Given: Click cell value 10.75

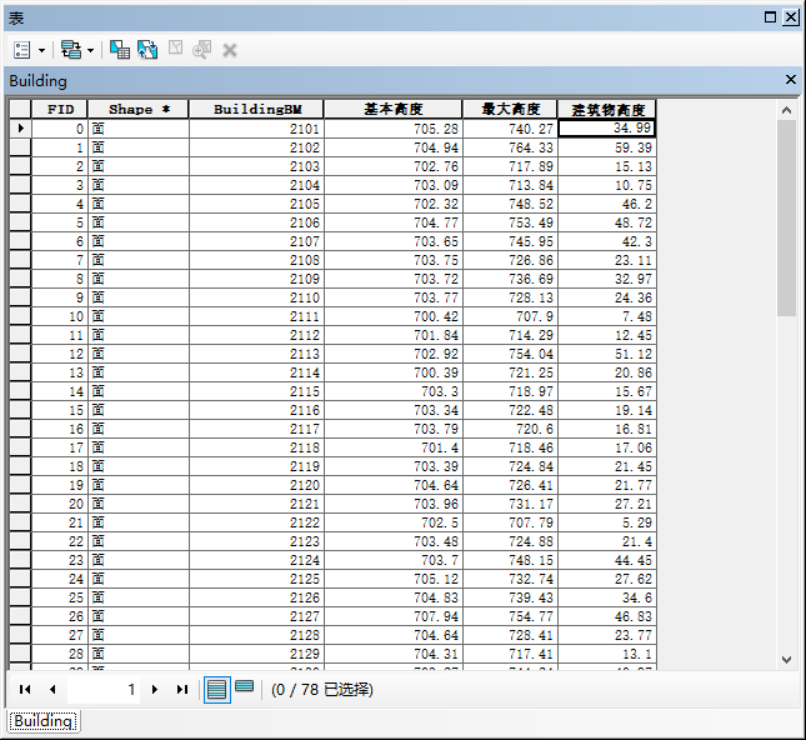Looking at the screenshot, I should pyautogui.click(x=607, y=185).
